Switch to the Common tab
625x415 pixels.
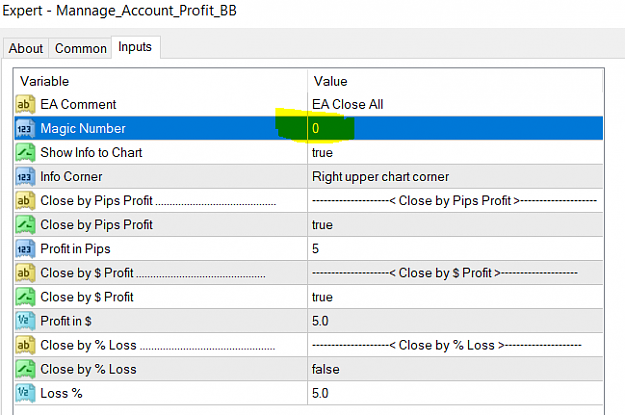click(x=81, y=49)
